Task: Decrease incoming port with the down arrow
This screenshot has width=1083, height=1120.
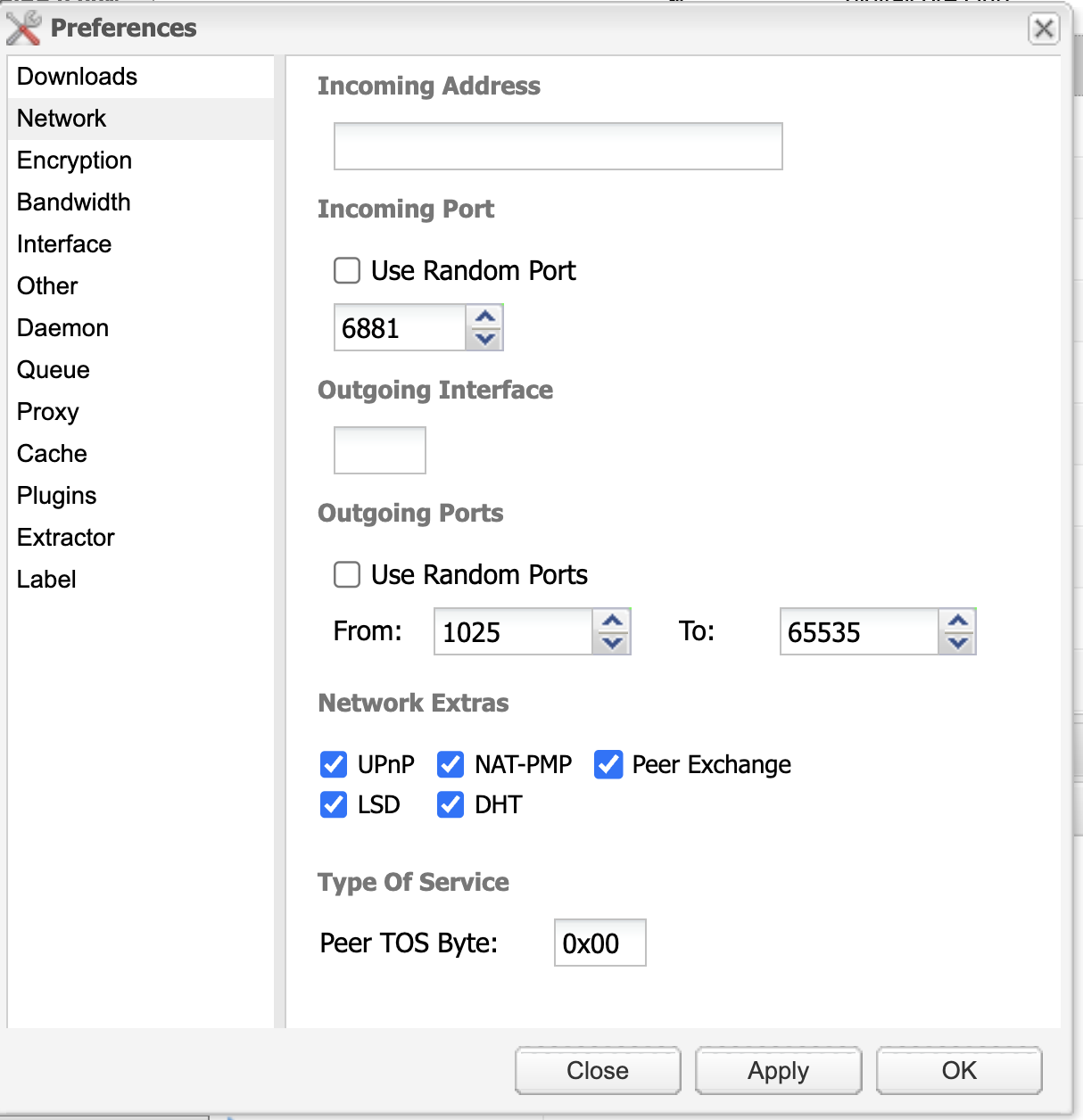Action: [485, 339]
